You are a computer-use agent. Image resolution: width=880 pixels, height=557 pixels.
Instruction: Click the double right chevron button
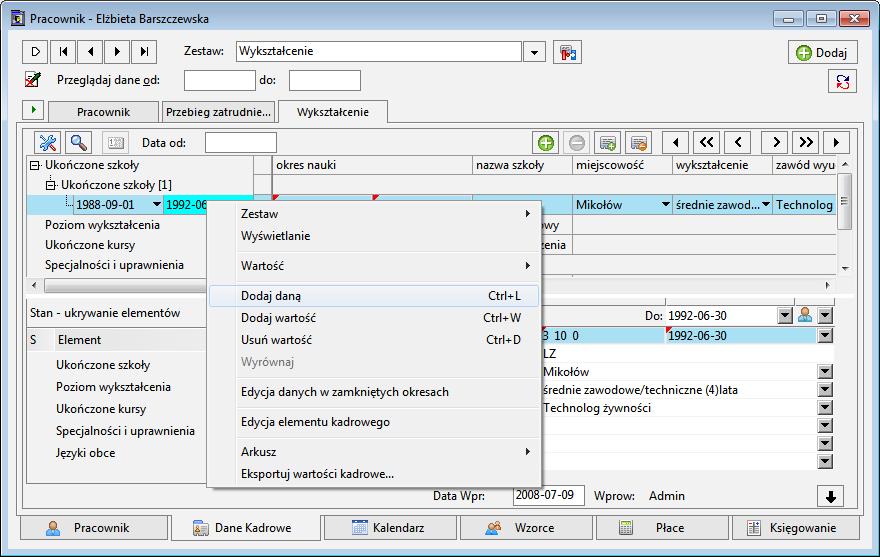(x=806, y=143)
